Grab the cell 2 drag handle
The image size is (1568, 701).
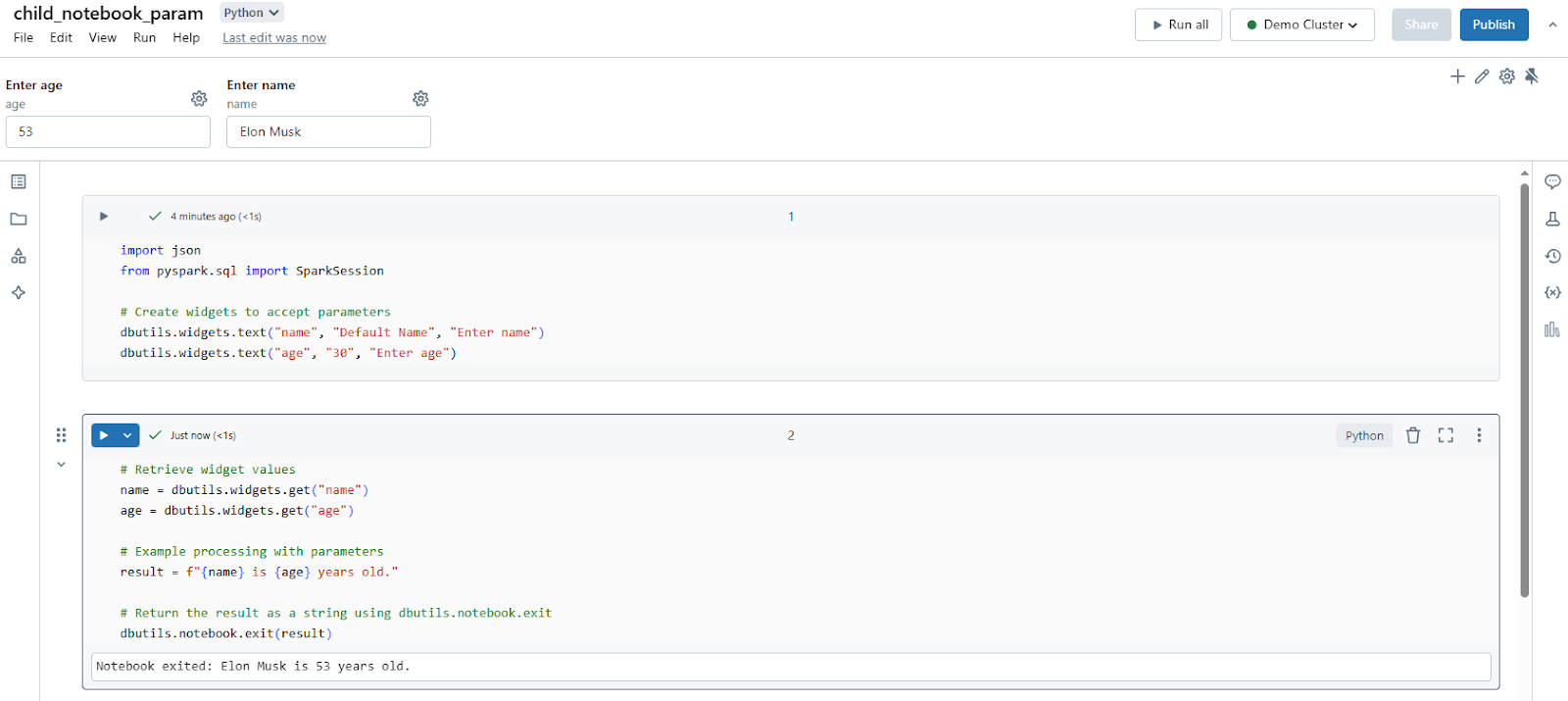click(x=61, y=435)
